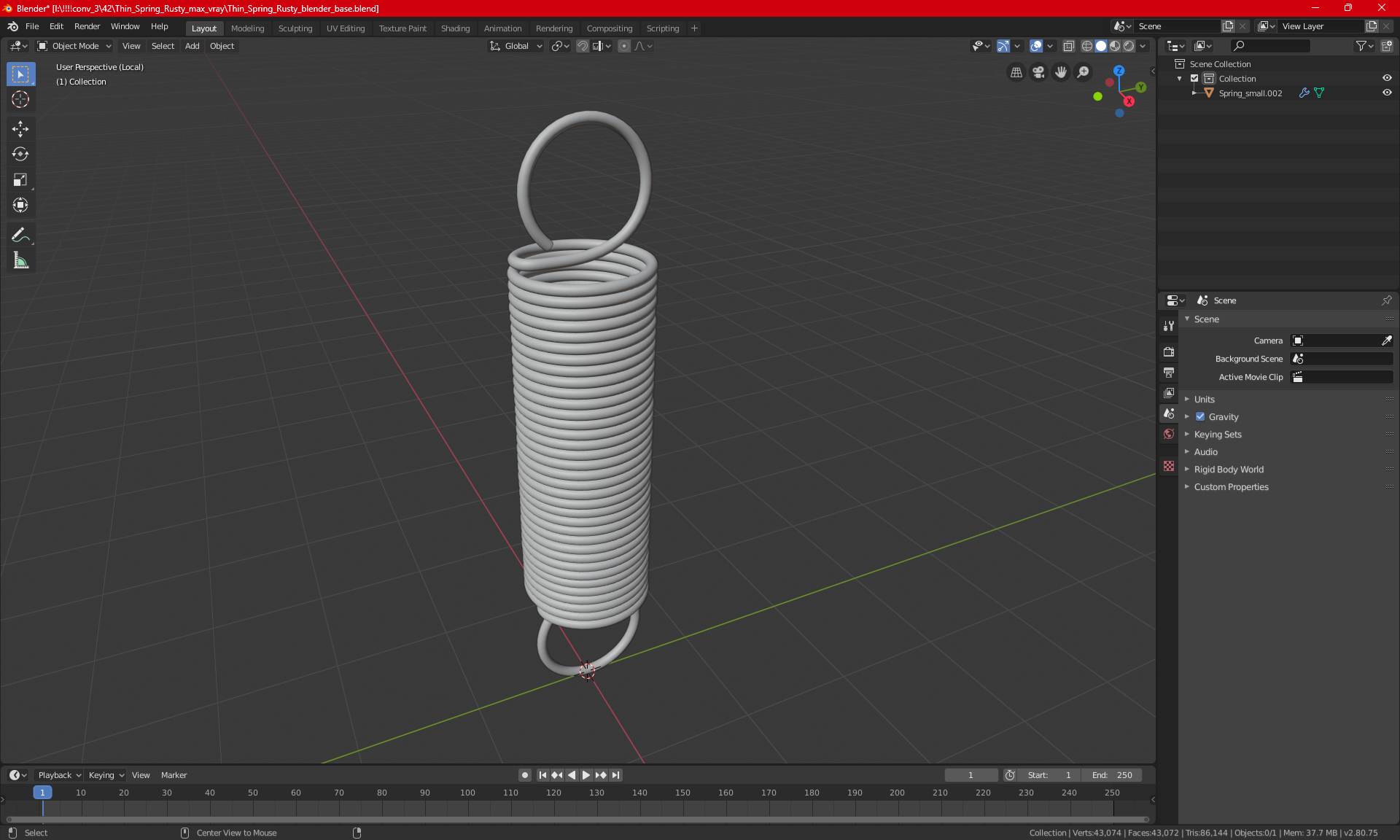Click the End frame 250 field
Viewport: 1400px width, 840px height.
[1112, 775]
